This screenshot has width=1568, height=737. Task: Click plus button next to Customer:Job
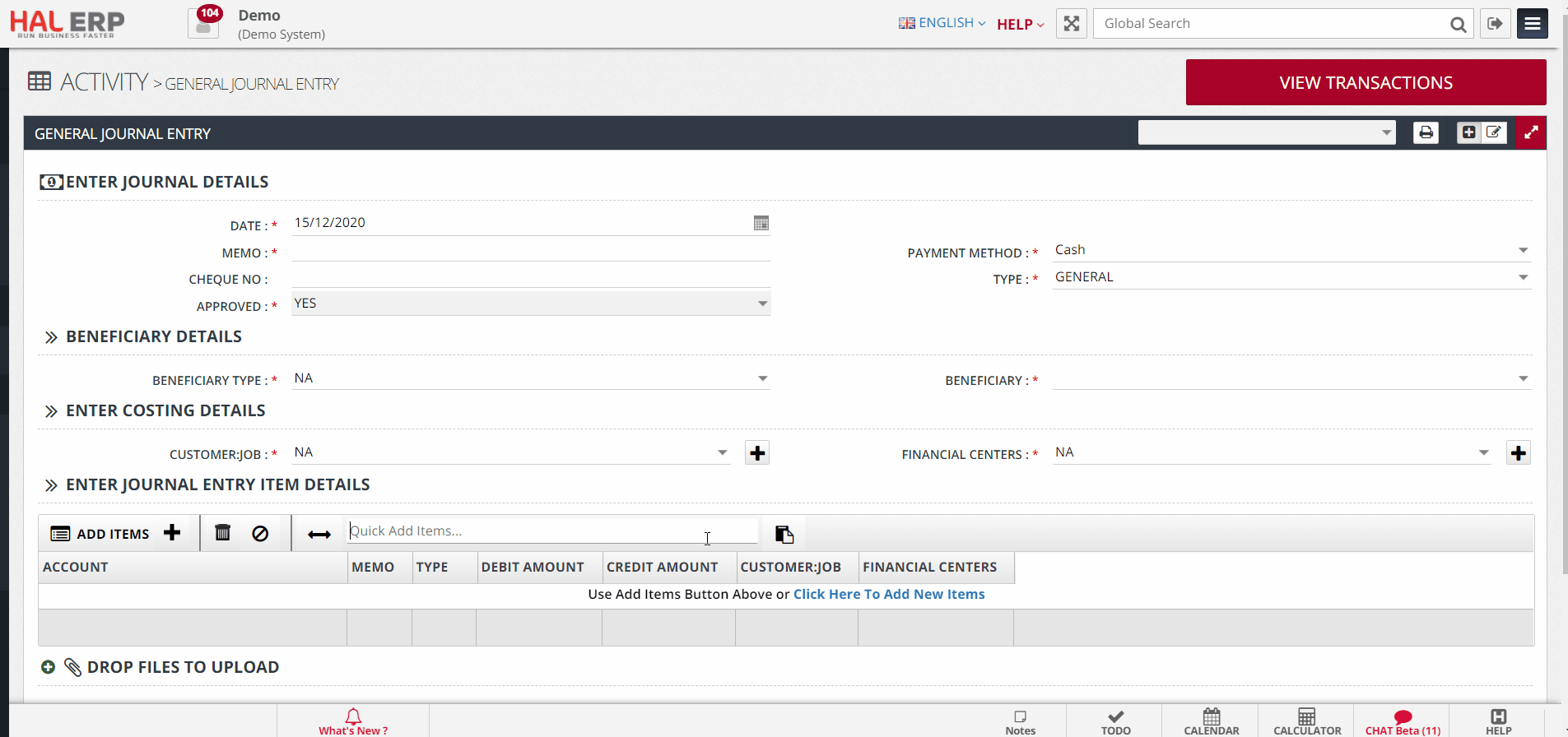pyautogui.click(x=757, y=453)
